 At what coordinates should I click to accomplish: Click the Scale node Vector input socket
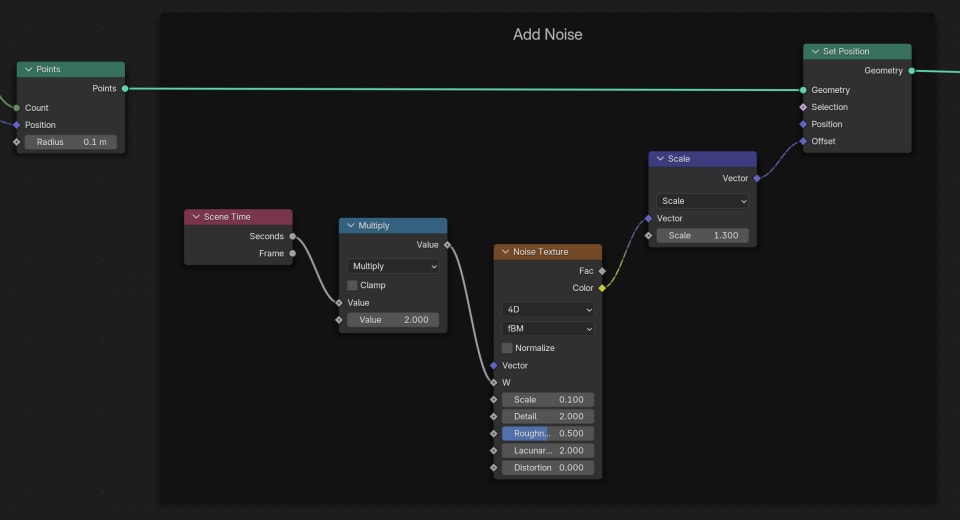click(649, 219)
